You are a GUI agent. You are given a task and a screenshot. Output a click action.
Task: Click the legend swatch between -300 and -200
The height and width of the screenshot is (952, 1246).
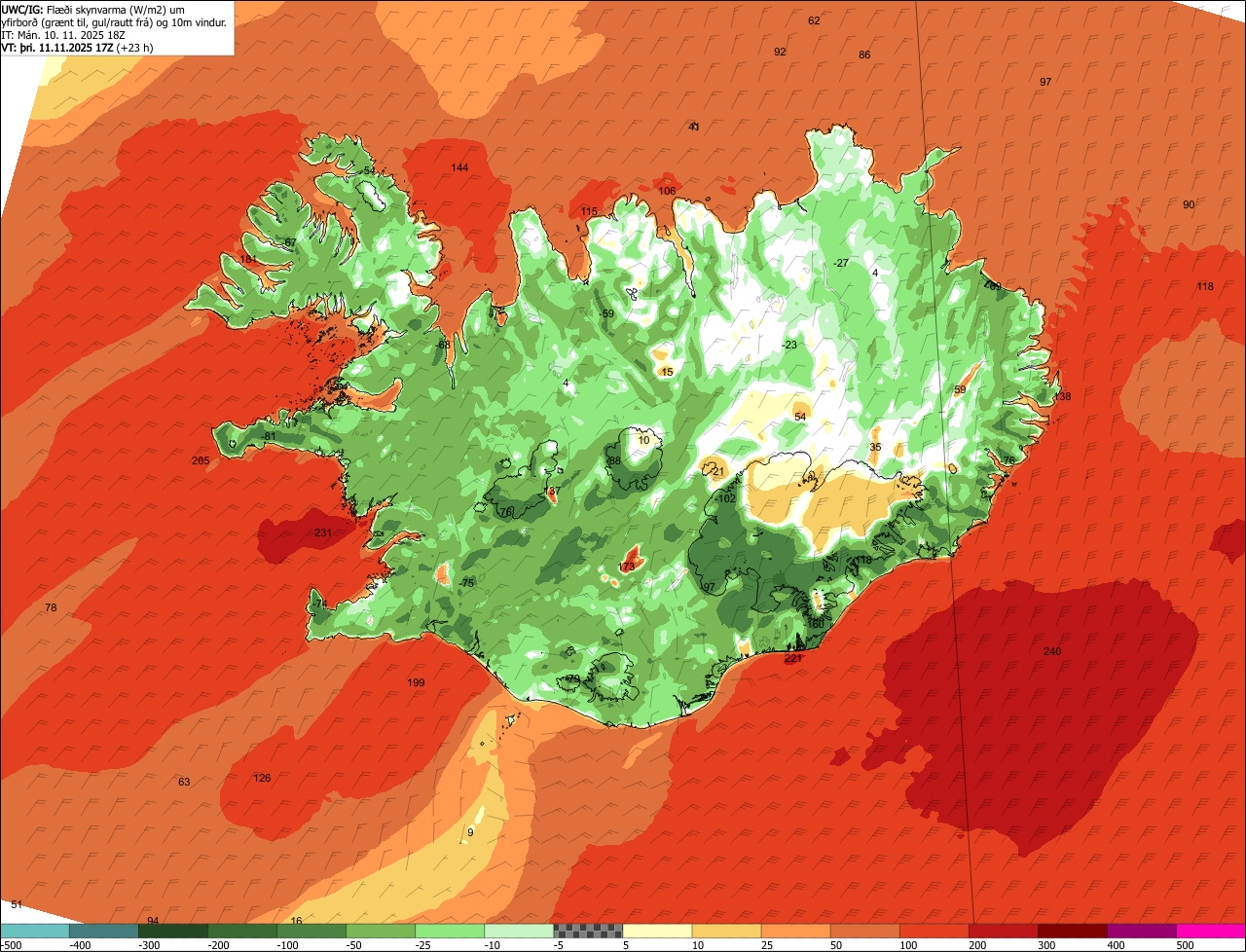172,931
